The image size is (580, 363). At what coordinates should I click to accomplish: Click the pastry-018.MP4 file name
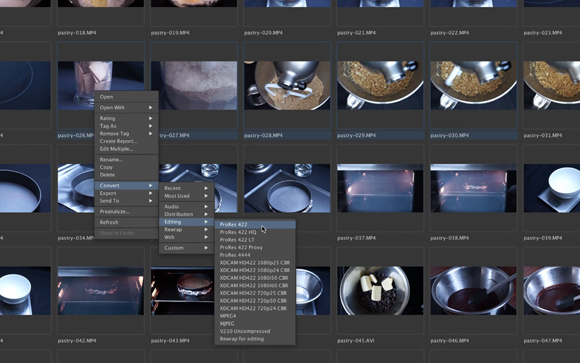[77, 33]
